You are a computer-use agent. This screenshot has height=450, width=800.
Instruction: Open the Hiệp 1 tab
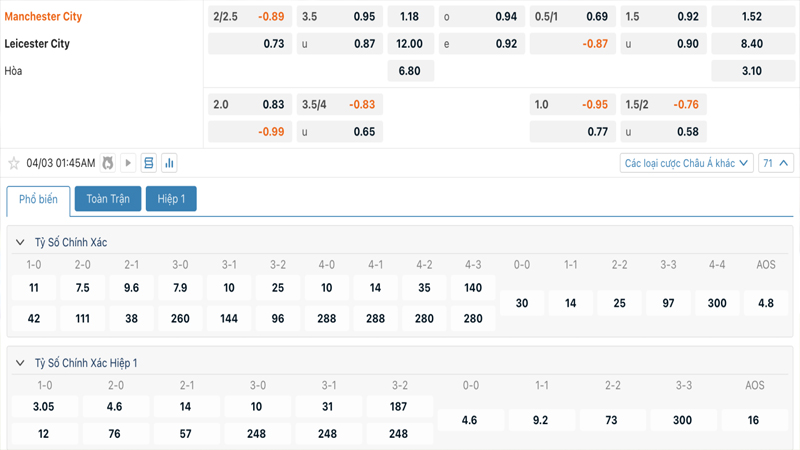pos(171,199)
